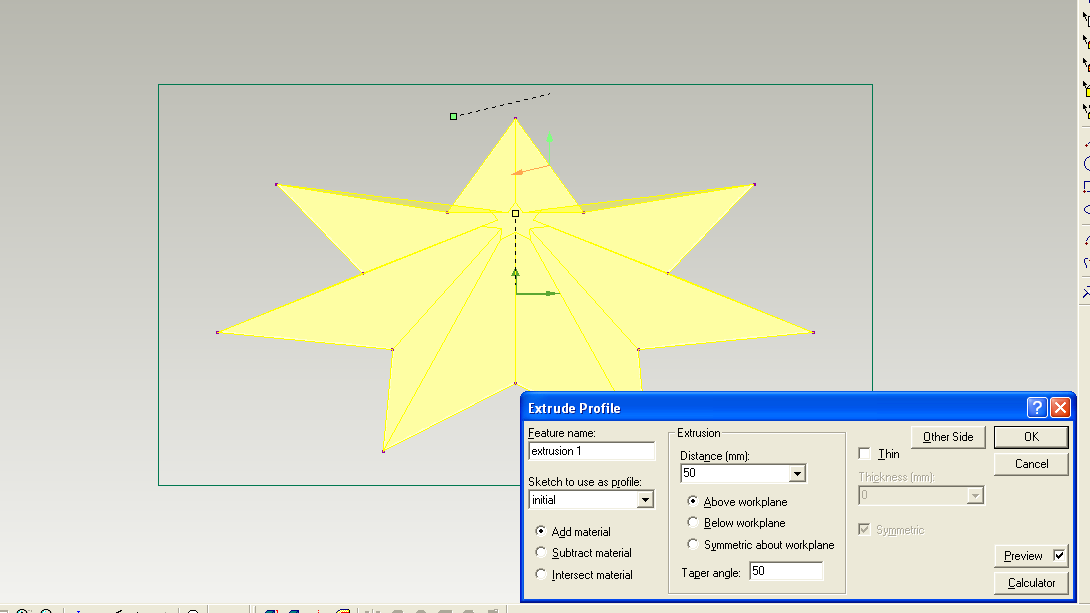1090x613 pixels.
Task: Choose Below workplane radio button
Action: [x=692, y=522]
